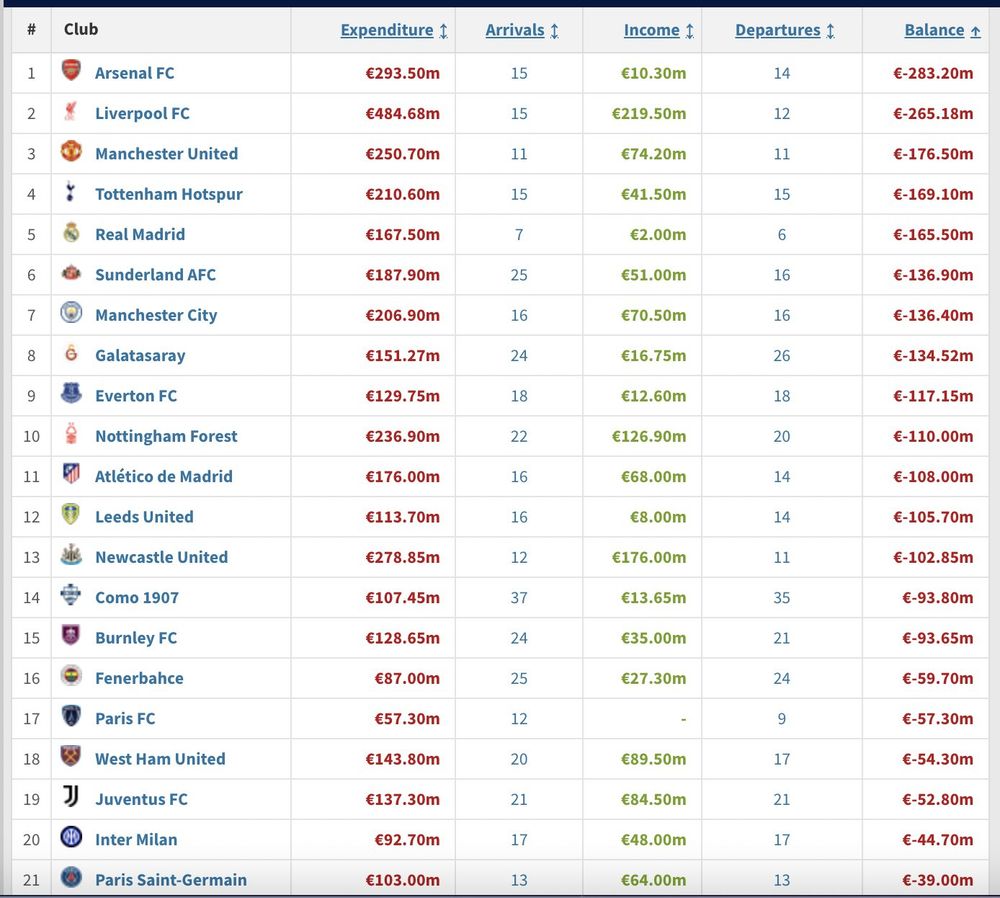Screen dimensions: 1000x898
Task: Open the Nottingham Forest club link
Action: click(166, 436)
